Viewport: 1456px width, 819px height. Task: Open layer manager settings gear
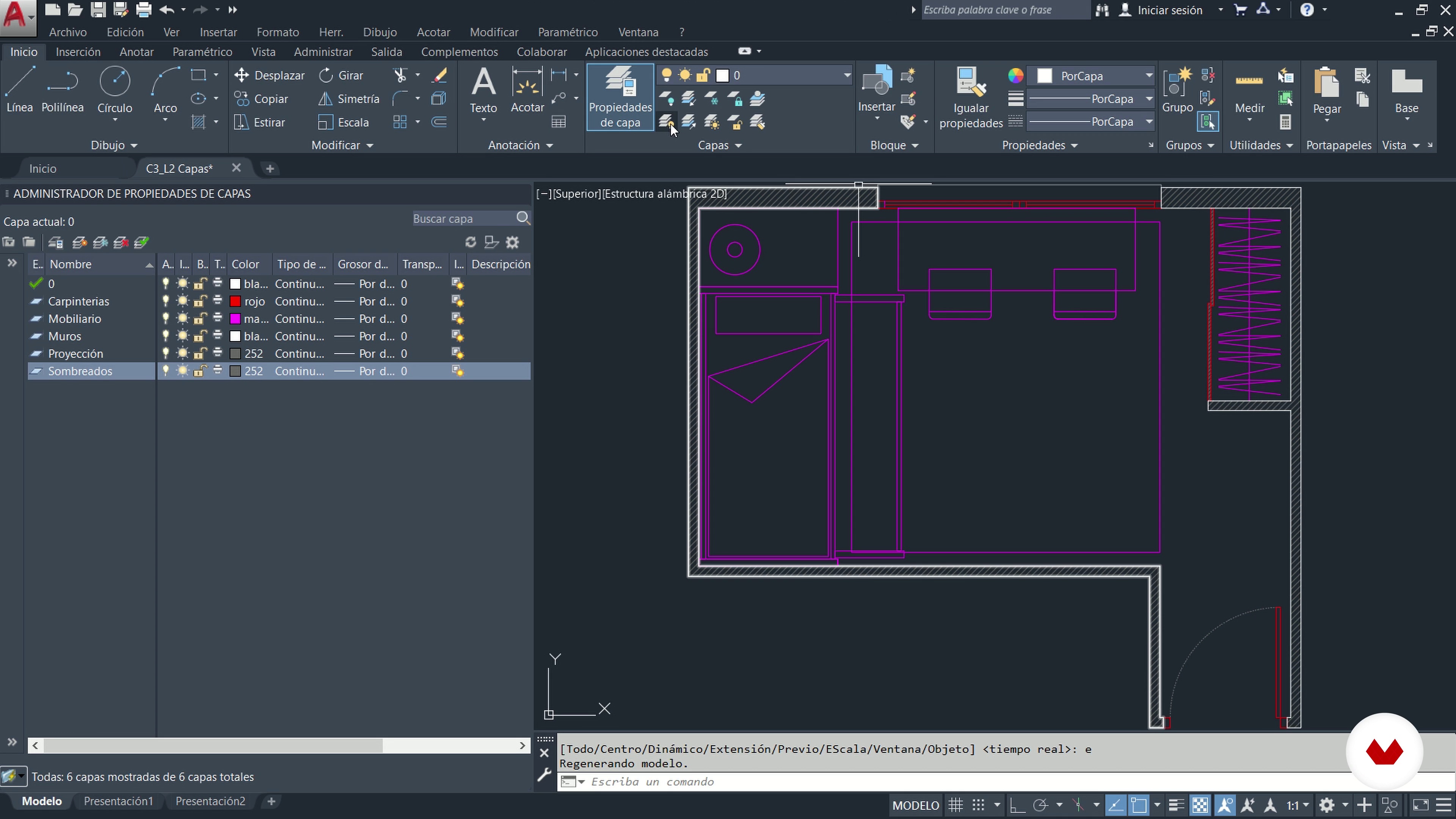tap(512, 243)
